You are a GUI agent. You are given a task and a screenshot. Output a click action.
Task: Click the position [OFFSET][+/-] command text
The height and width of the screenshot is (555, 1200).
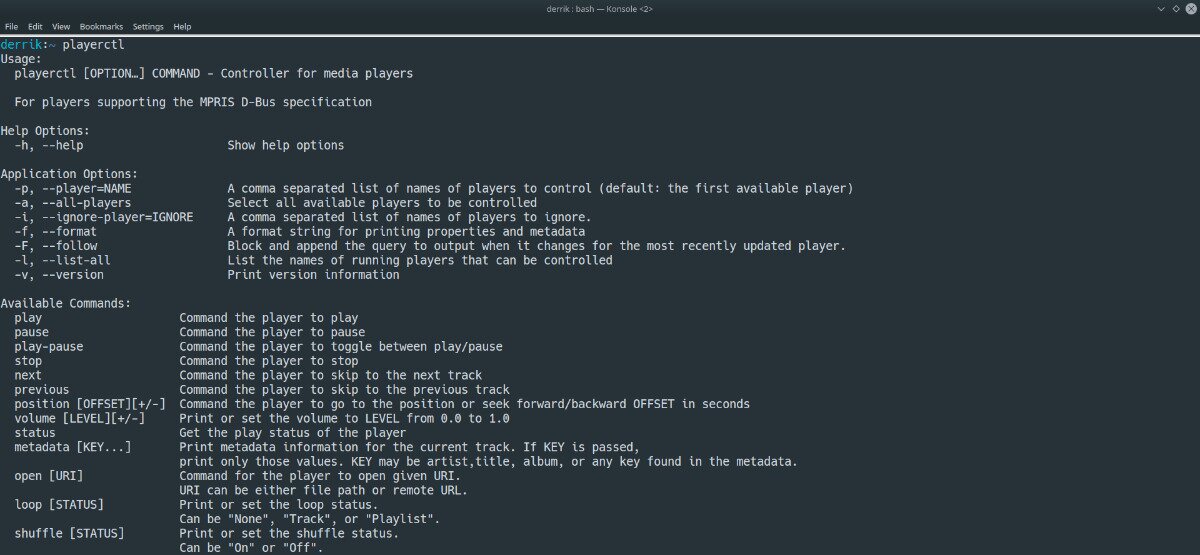coord(90,404)
